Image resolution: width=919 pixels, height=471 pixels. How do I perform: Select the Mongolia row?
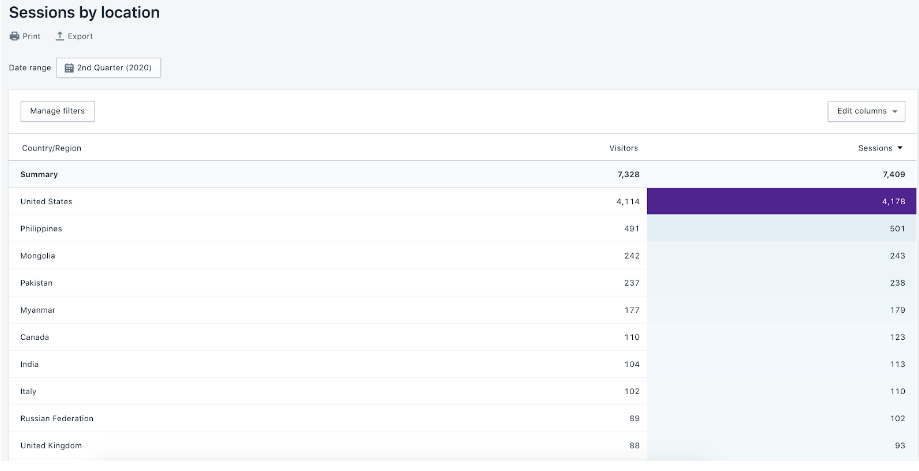point(463,256)
